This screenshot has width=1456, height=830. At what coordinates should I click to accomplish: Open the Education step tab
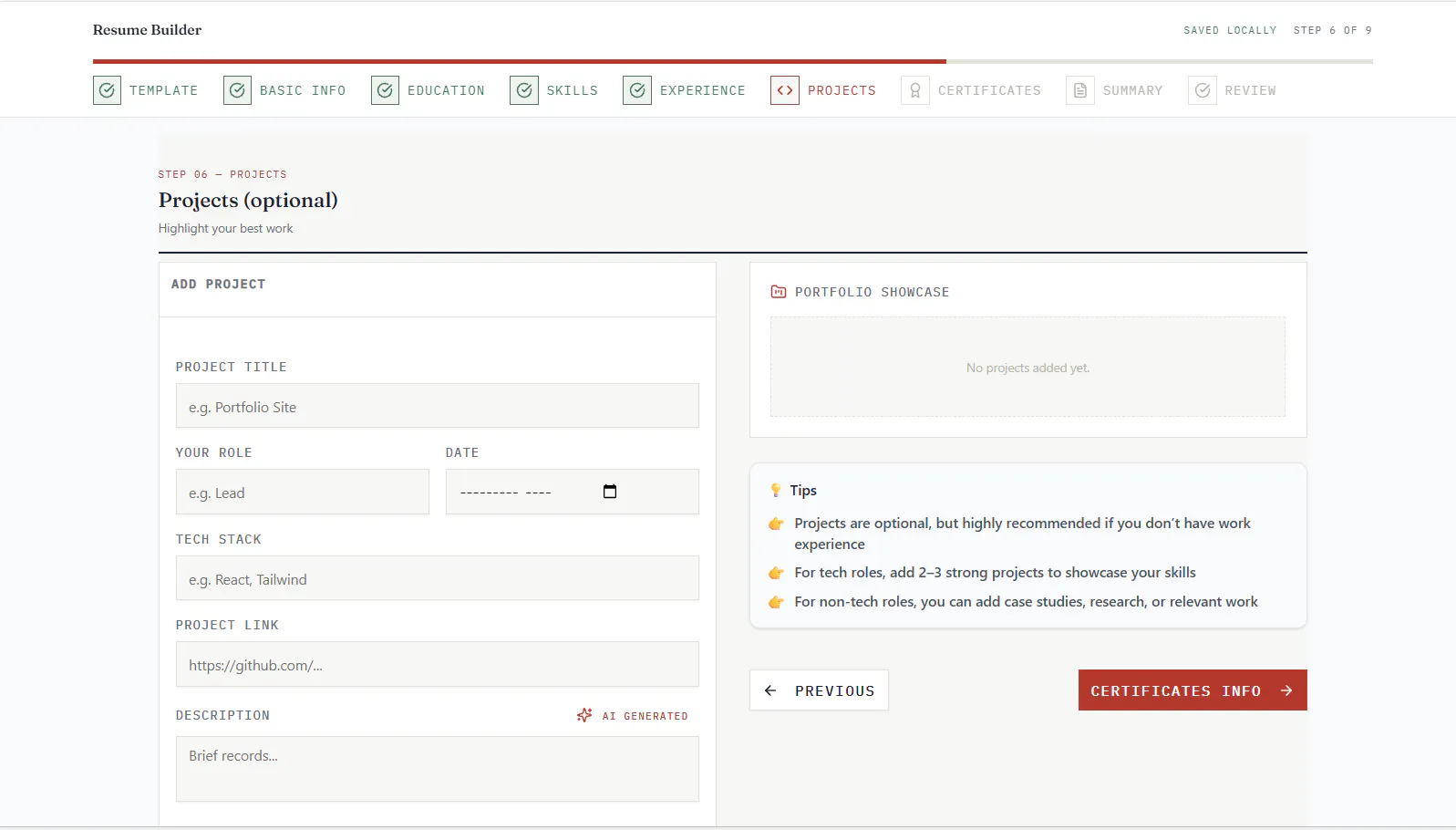click(x=429, y=90)
